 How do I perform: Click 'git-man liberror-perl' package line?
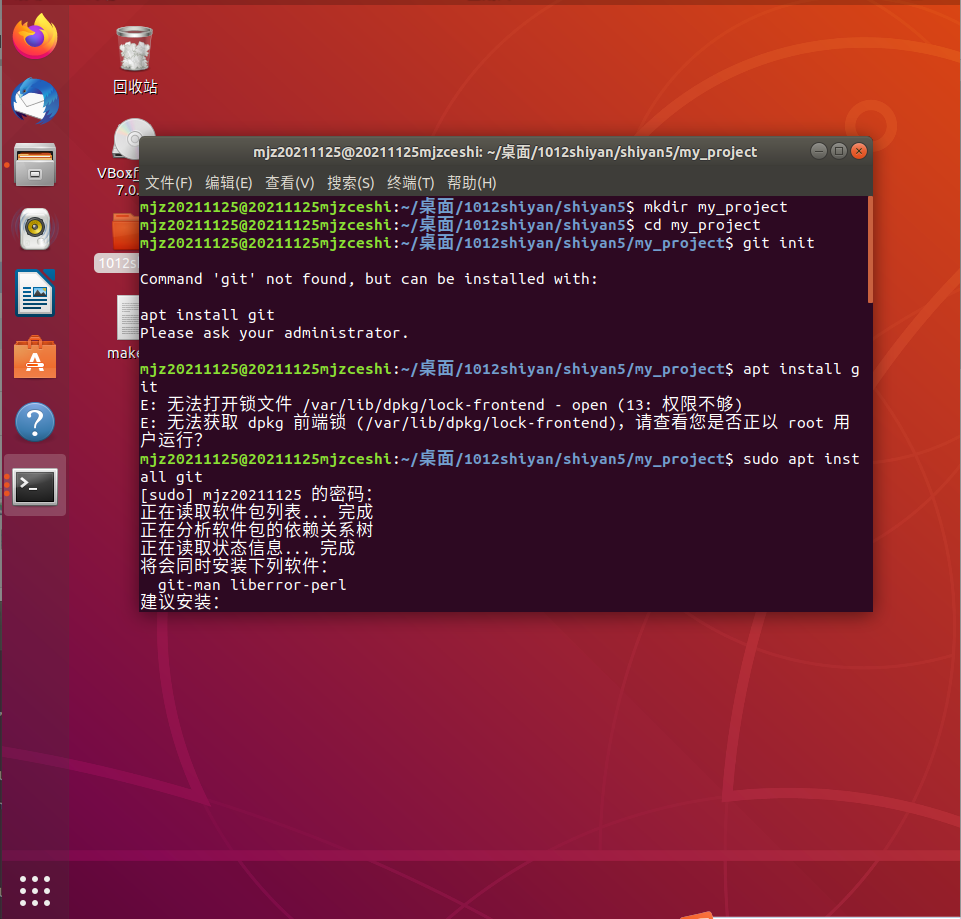click(252, 585)
